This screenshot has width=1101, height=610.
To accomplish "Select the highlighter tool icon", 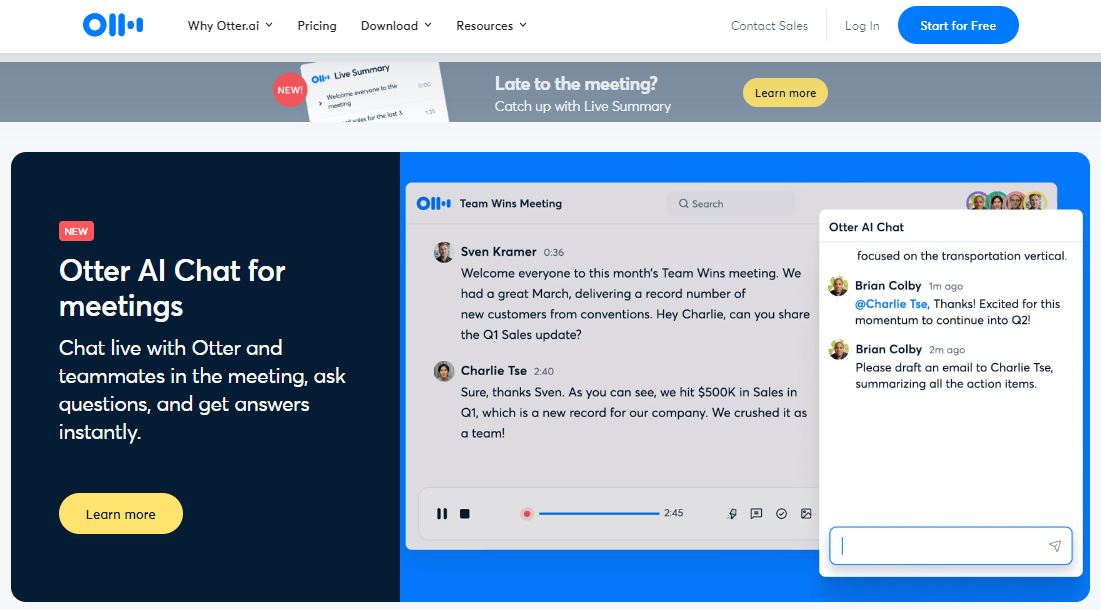I will pyautogui.click(x=731, y=513).
